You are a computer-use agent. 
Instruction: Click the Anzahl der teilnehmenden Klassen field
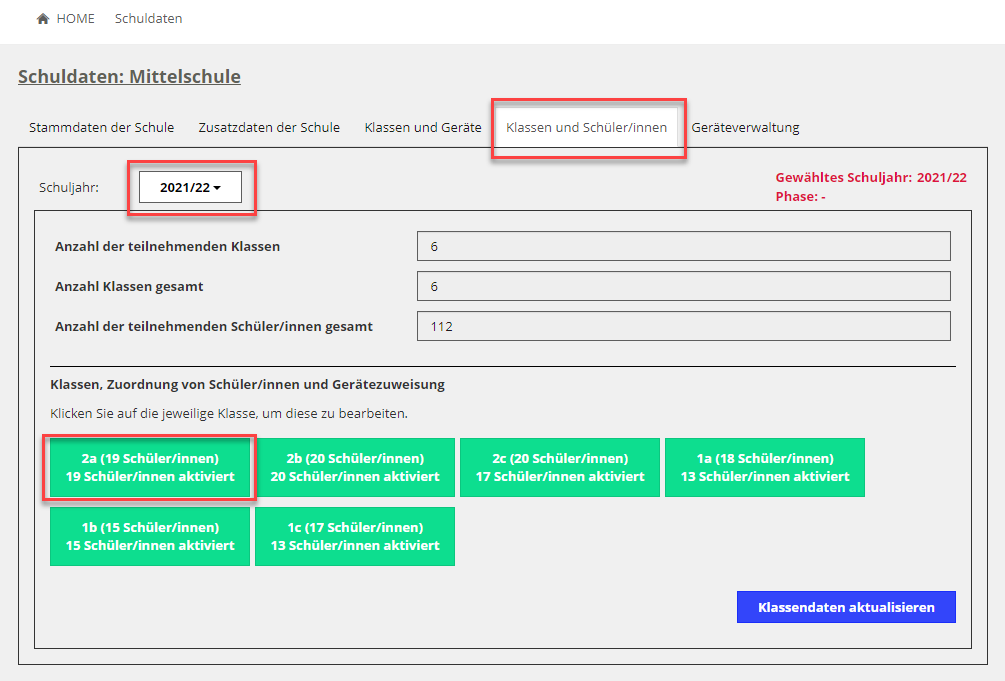tap(683, 247)
